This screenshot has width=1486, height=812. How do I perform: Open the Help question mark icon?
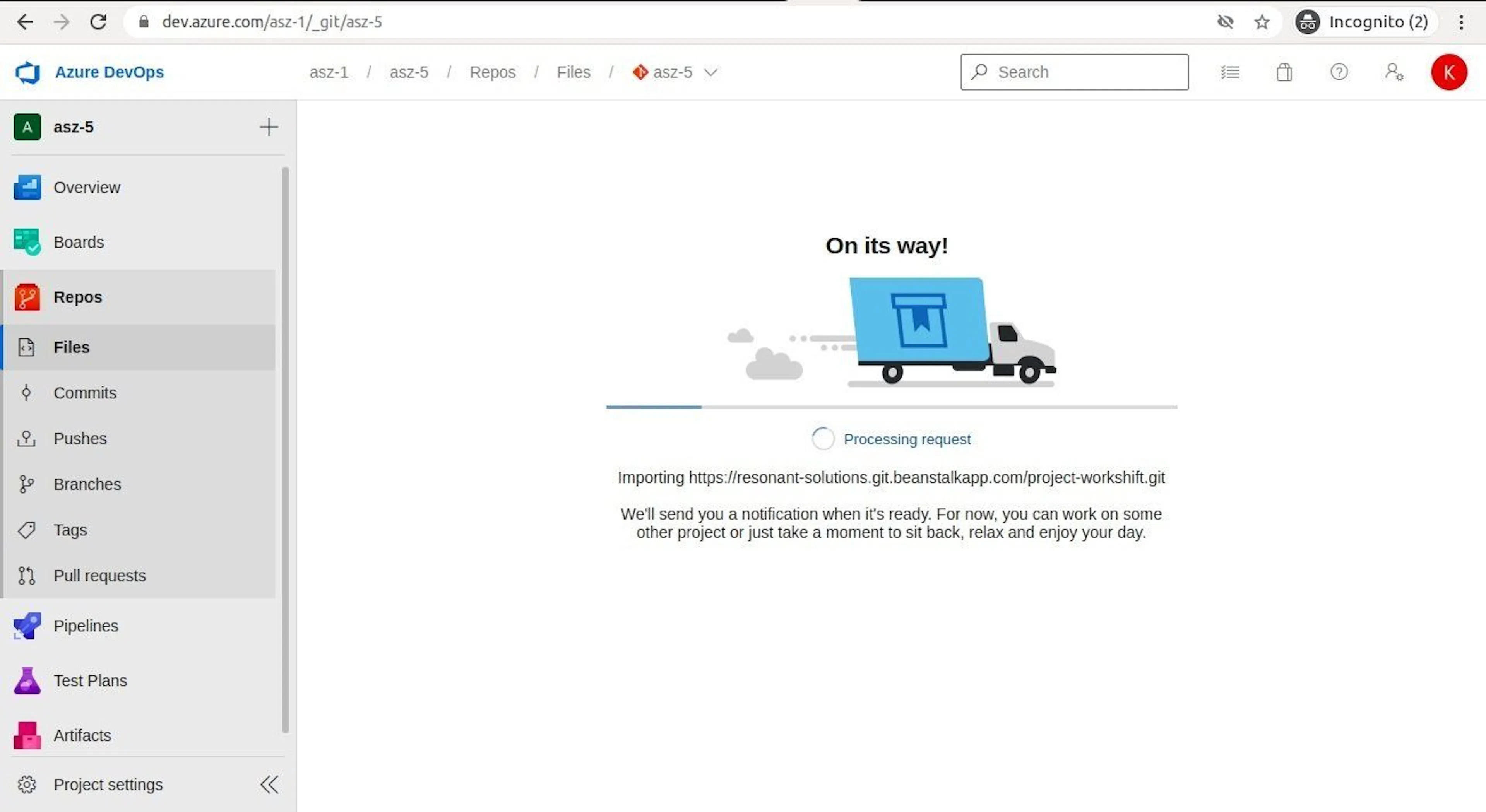click(x=1339, y=72)
